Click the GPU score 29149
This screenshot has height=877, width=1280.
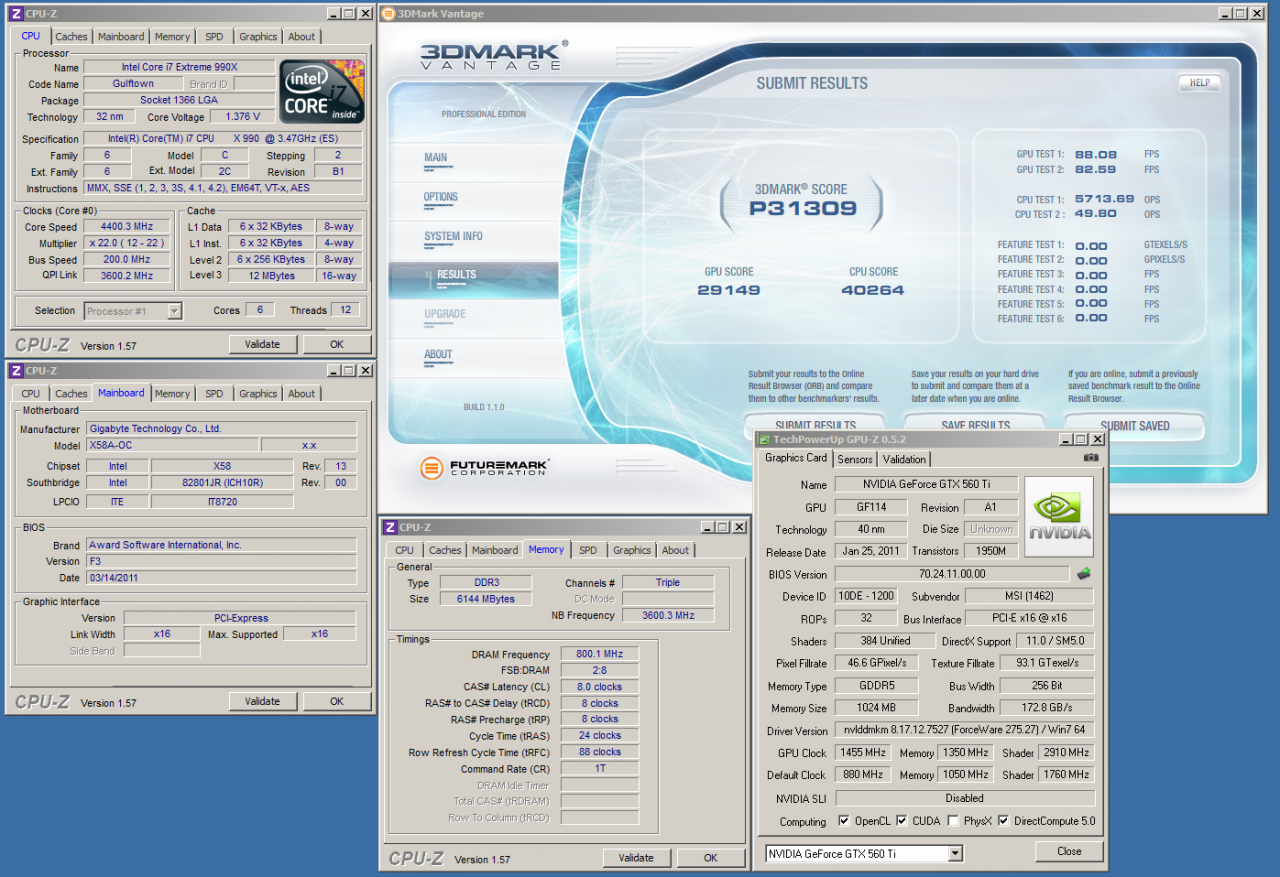coord(729,290)
